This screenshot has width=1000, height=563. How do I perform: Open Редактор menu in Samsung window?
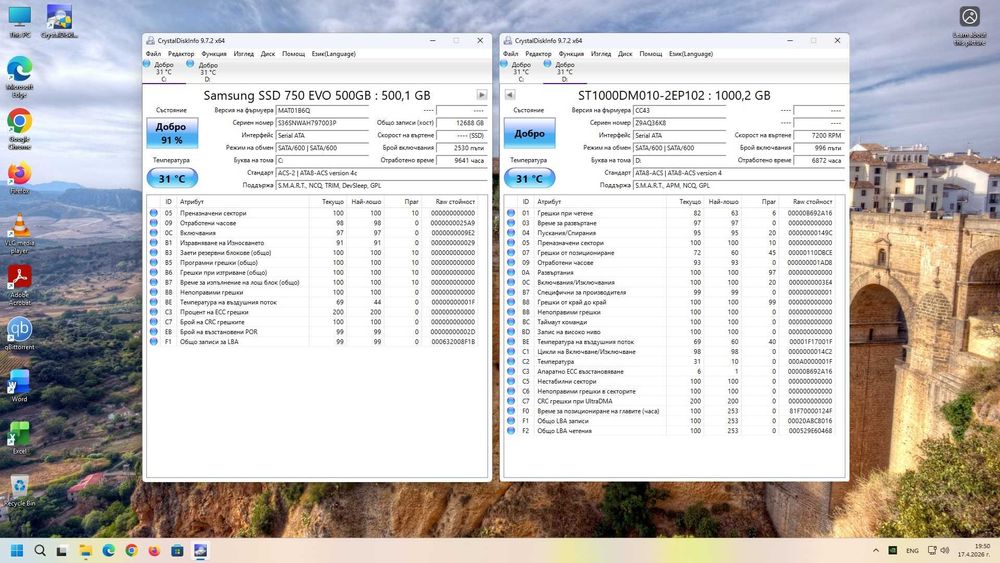click(x=181, y=54)
